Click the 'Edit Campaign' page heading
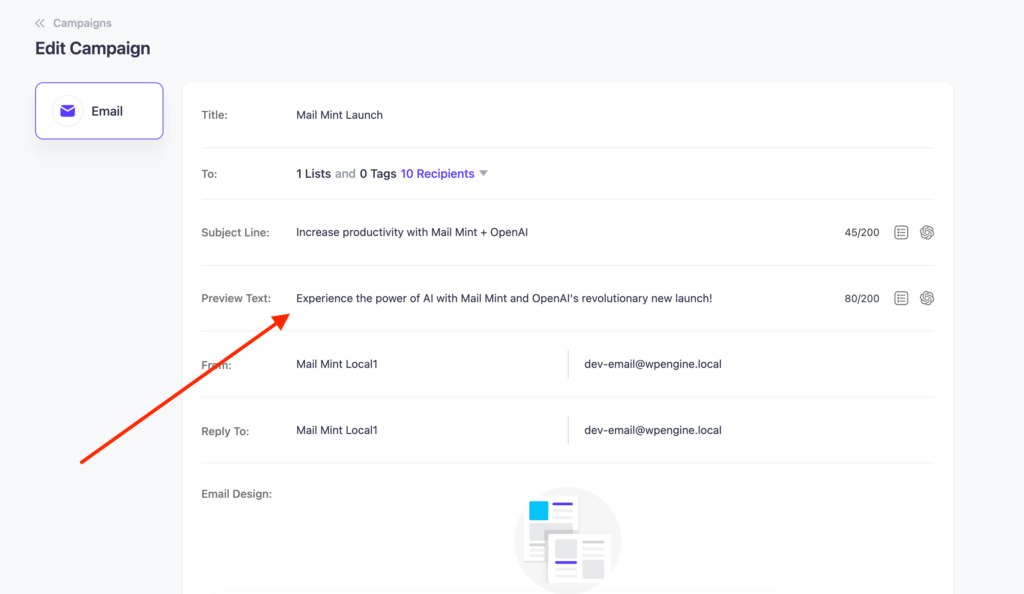Screen dimensions: 1024x594 click(x=93, y=48)
